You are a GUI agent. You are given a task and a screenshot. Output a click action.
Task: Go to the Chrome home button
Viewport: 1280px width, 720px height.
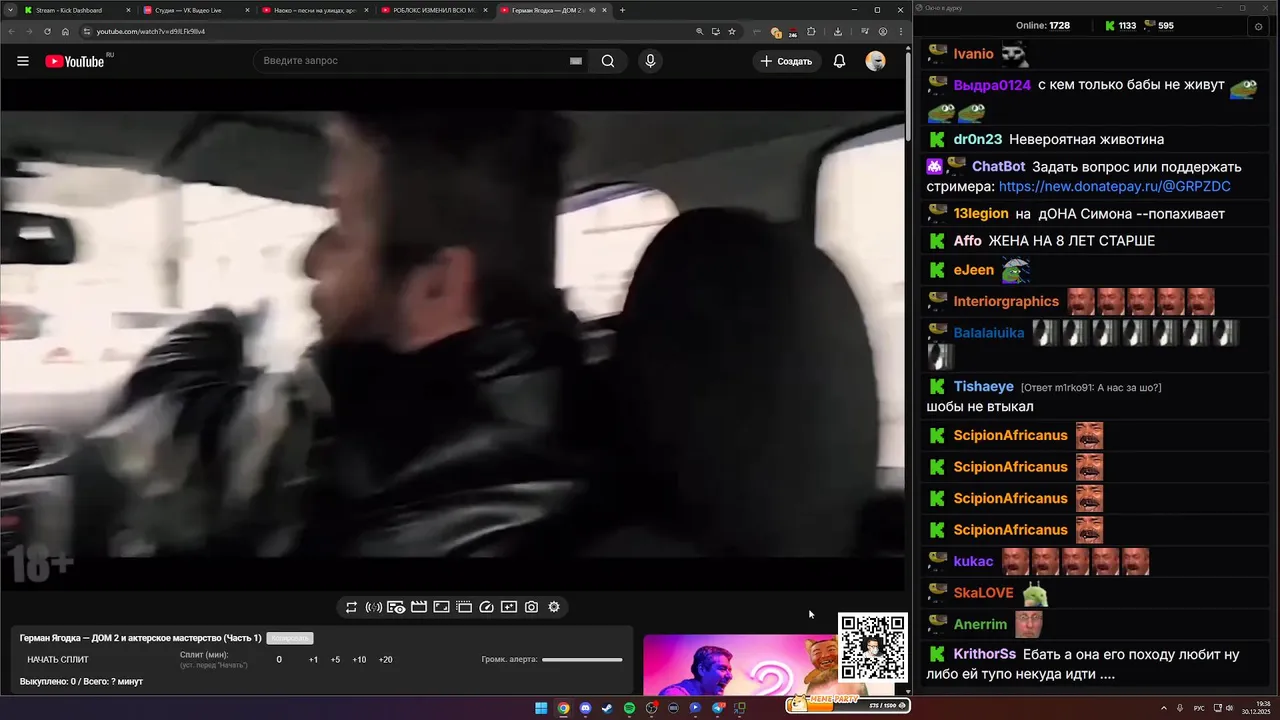[x=65, y=31]
